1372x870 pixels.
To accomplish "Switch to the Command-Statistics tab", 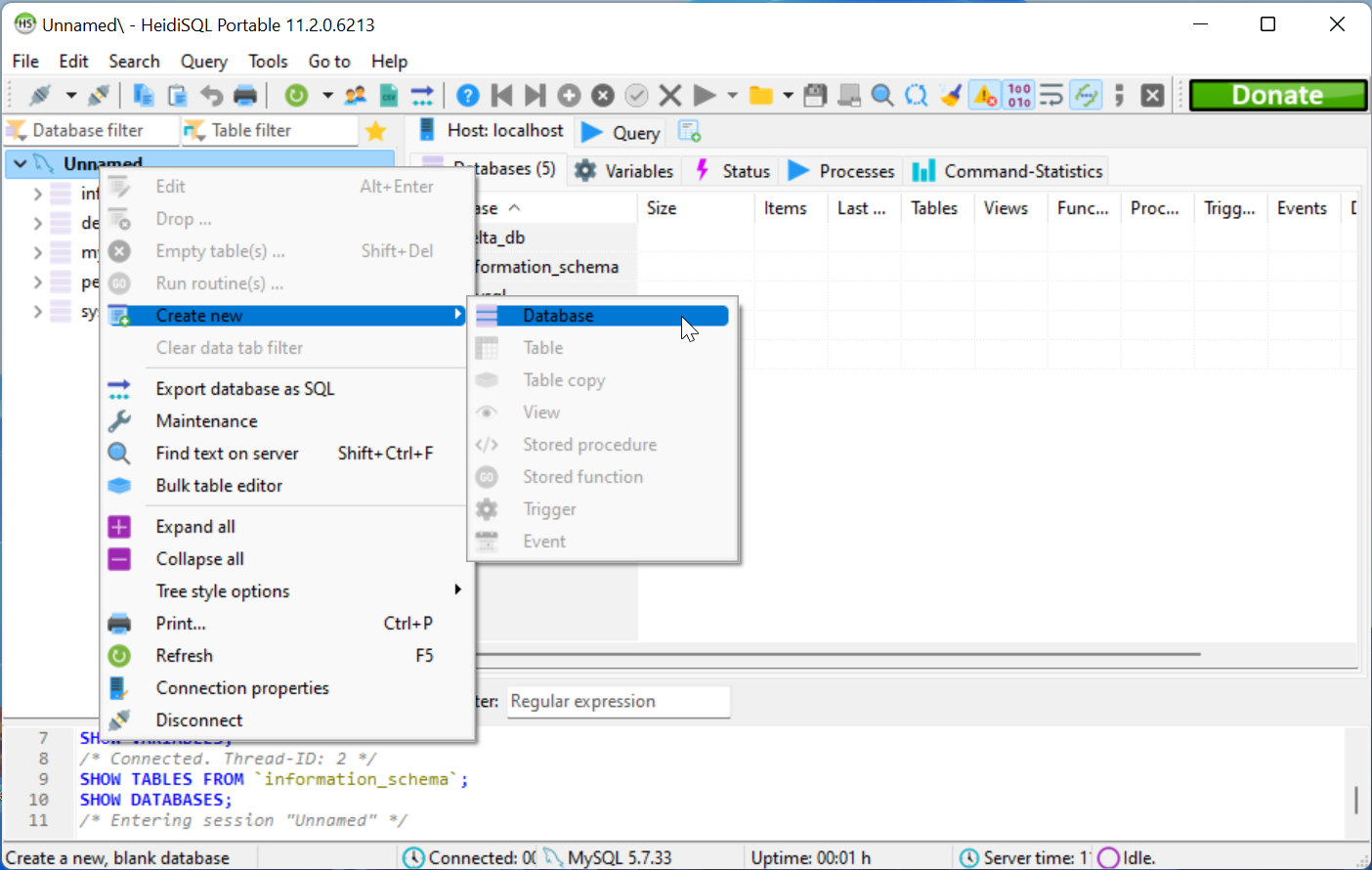I will click(x=1008, y=171).
